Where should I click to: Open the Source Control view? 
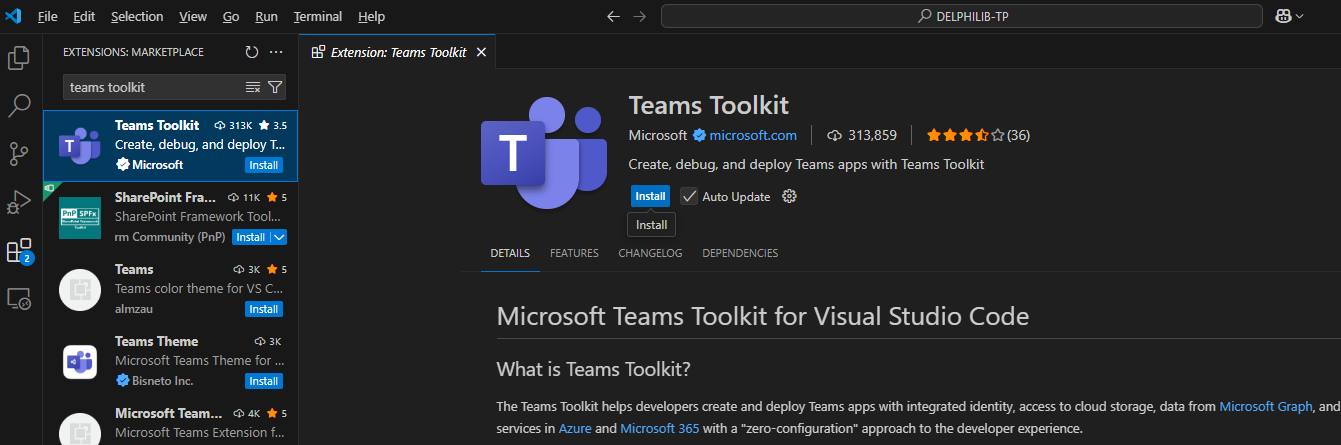pyautogui.click(x=19, y=153)
